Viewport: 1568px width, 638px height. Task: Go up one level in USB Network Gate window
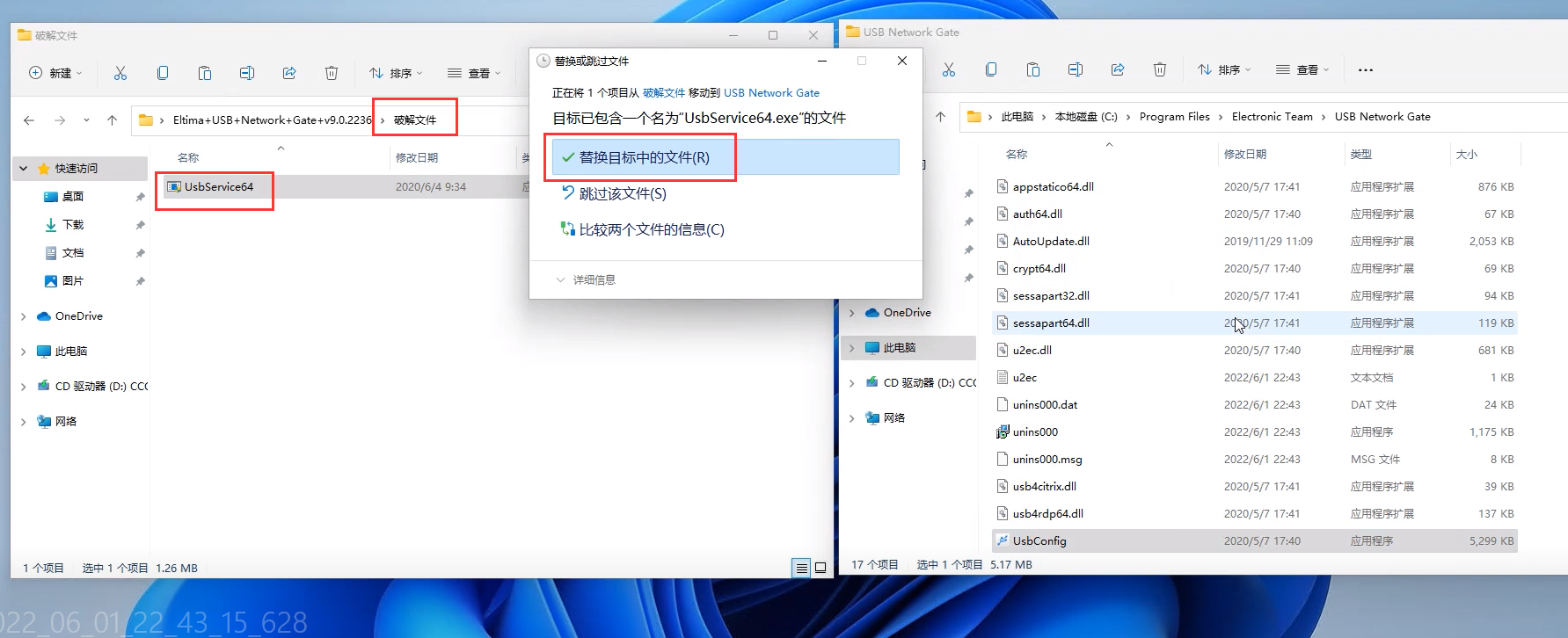click(x=940, y=117)
